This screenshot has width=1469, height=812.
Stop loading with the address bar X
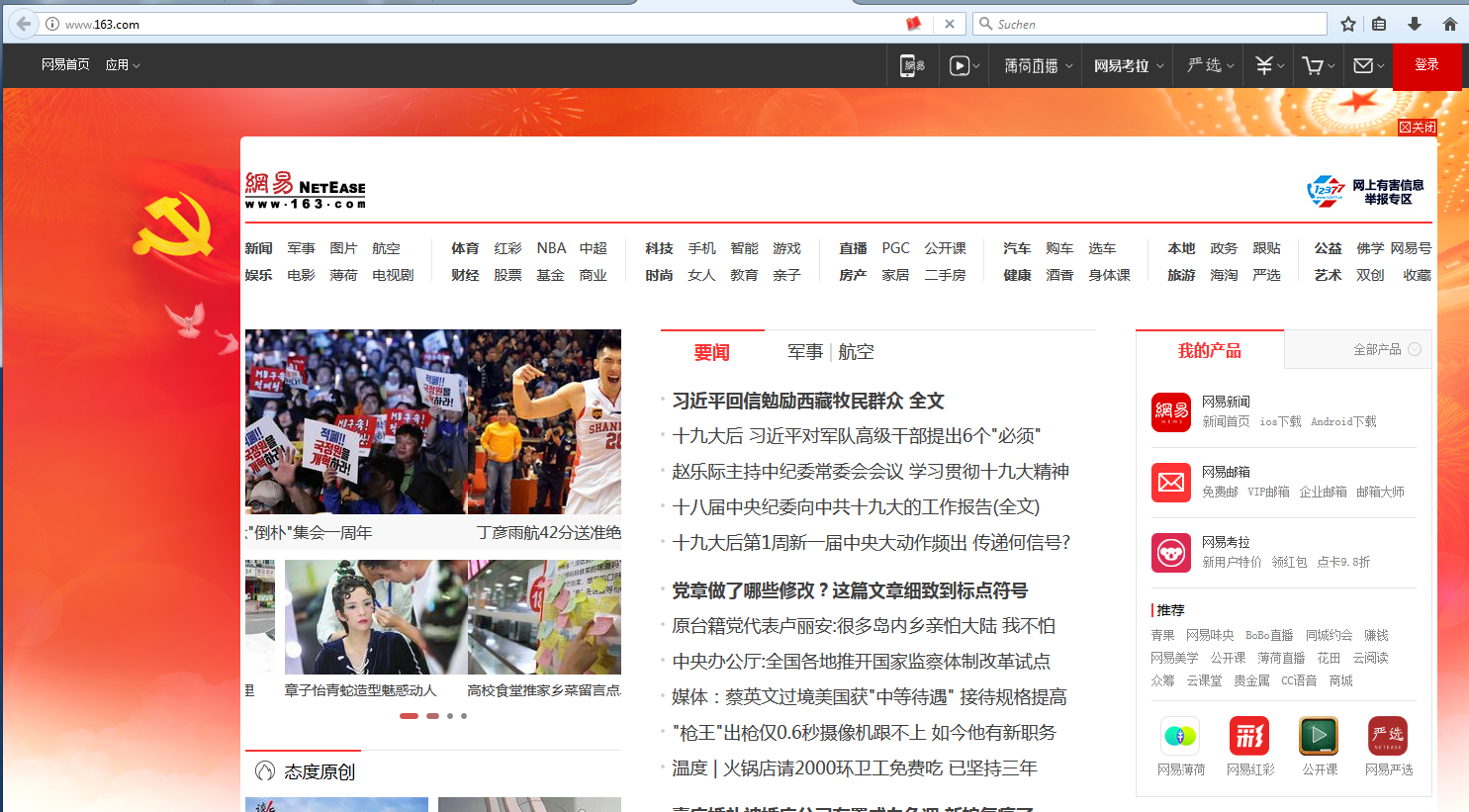950,24
